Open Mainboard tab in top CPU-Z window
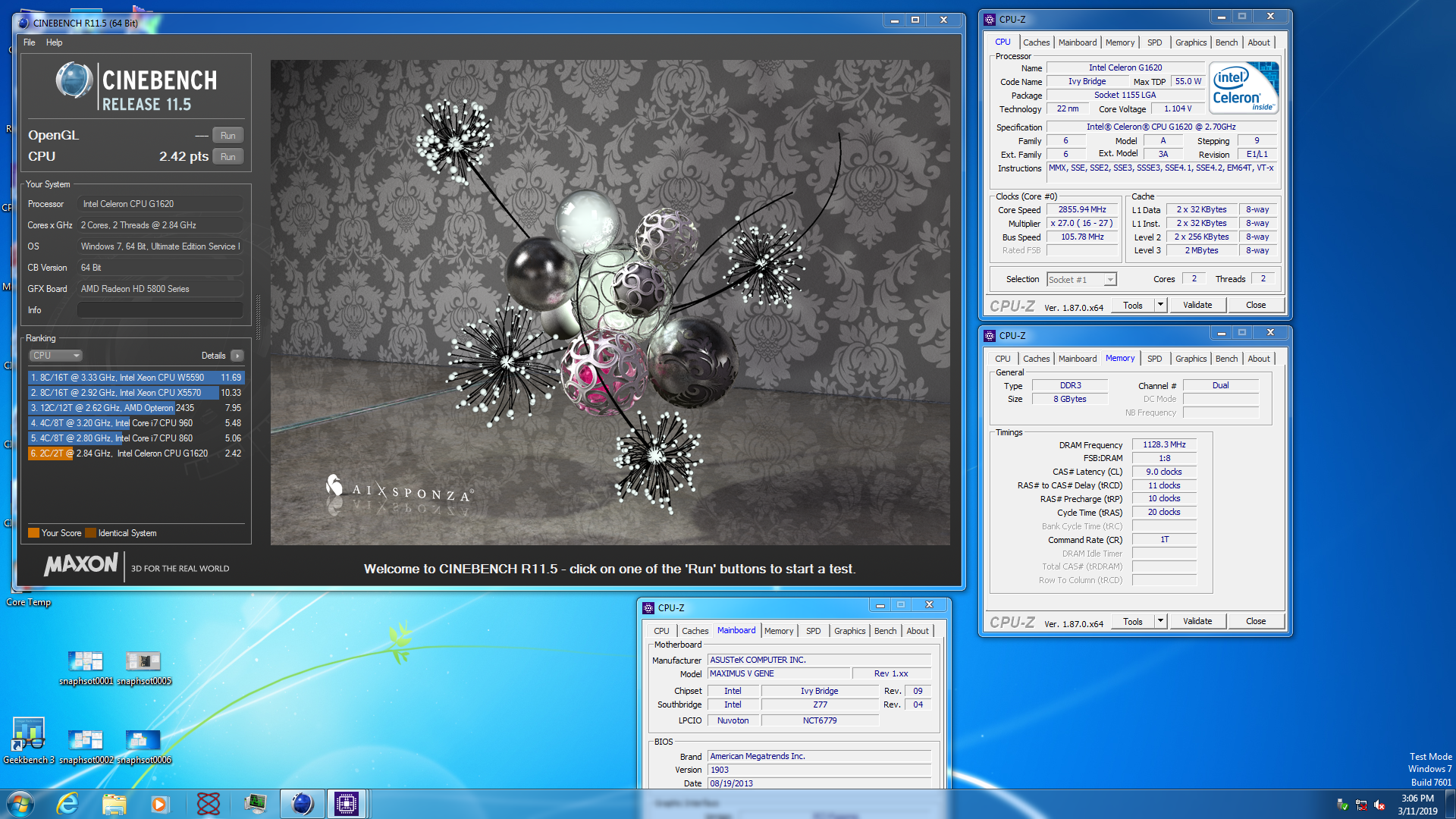 click(x=1077, y=42)
